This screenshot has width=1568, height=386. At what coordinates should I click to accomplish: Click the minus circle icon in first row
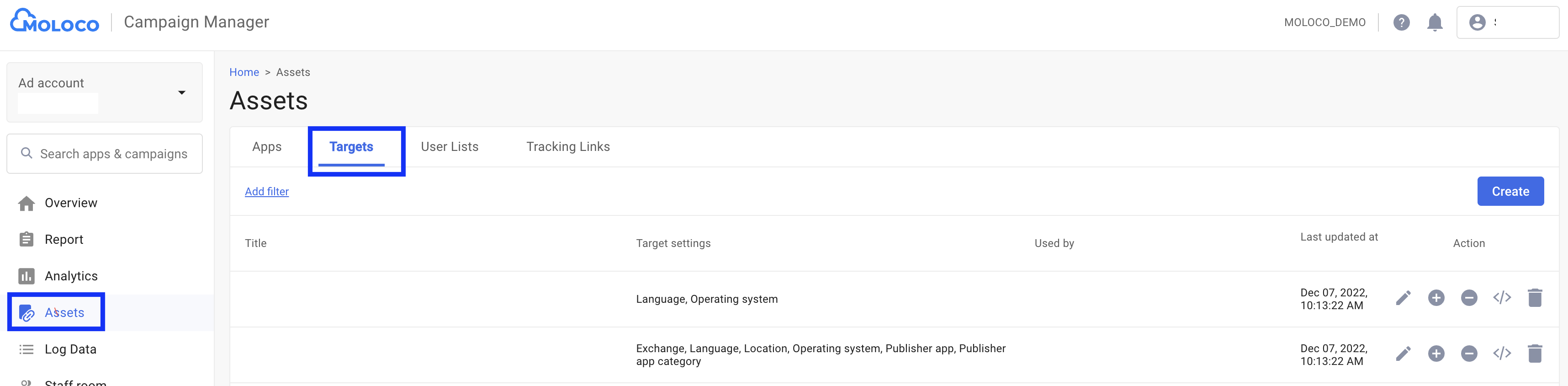click(1469, 298)
